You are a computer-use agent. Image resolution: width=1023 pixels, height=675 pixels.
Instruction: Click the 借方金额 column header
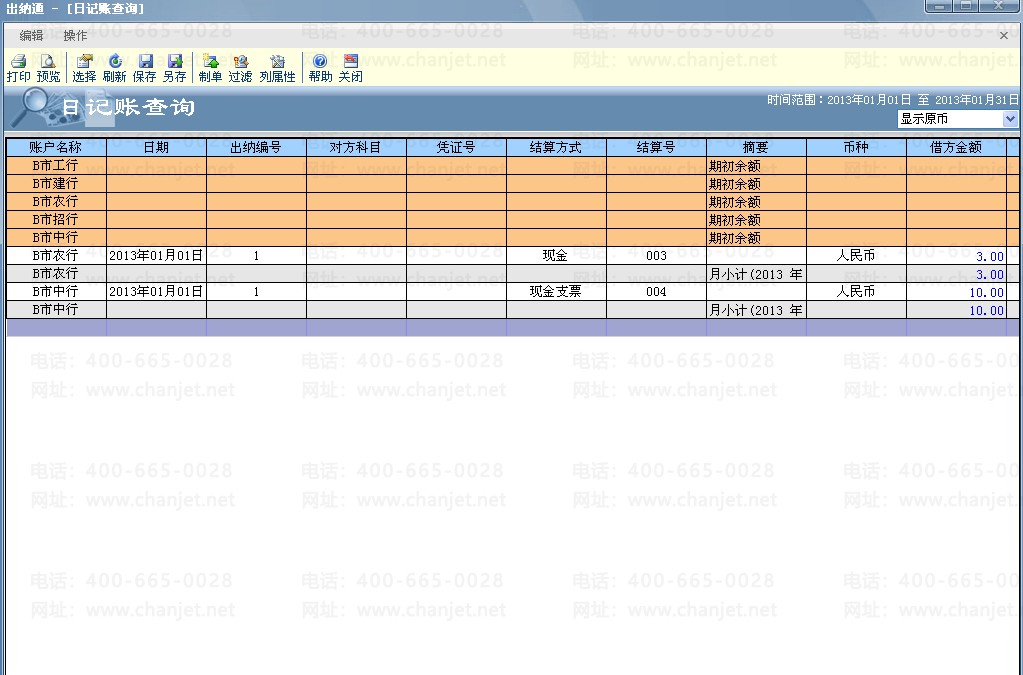click(x=956, y=147)
